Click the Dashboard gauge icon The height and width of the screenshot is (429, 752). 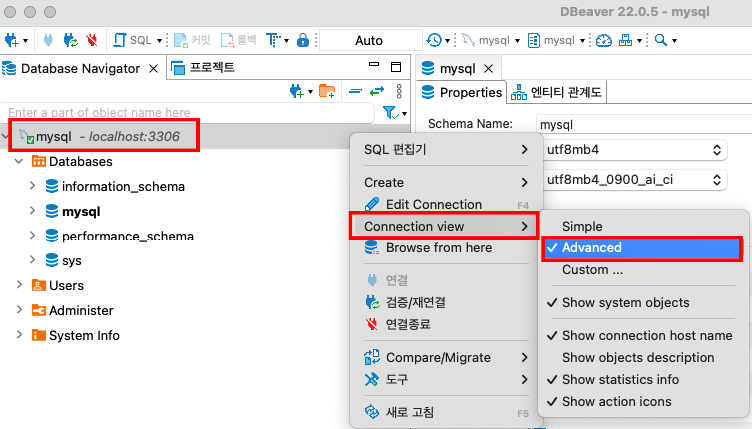[604, 40]
